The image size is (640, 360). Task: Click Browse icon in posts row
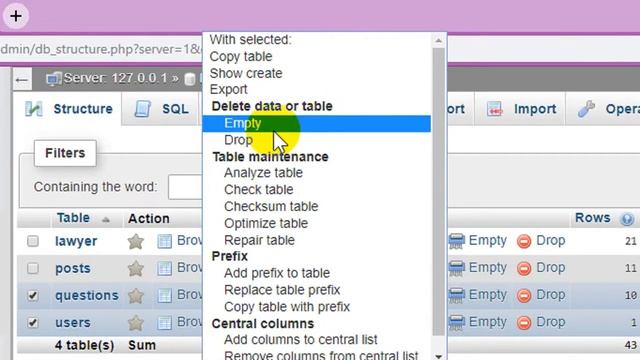164,269
